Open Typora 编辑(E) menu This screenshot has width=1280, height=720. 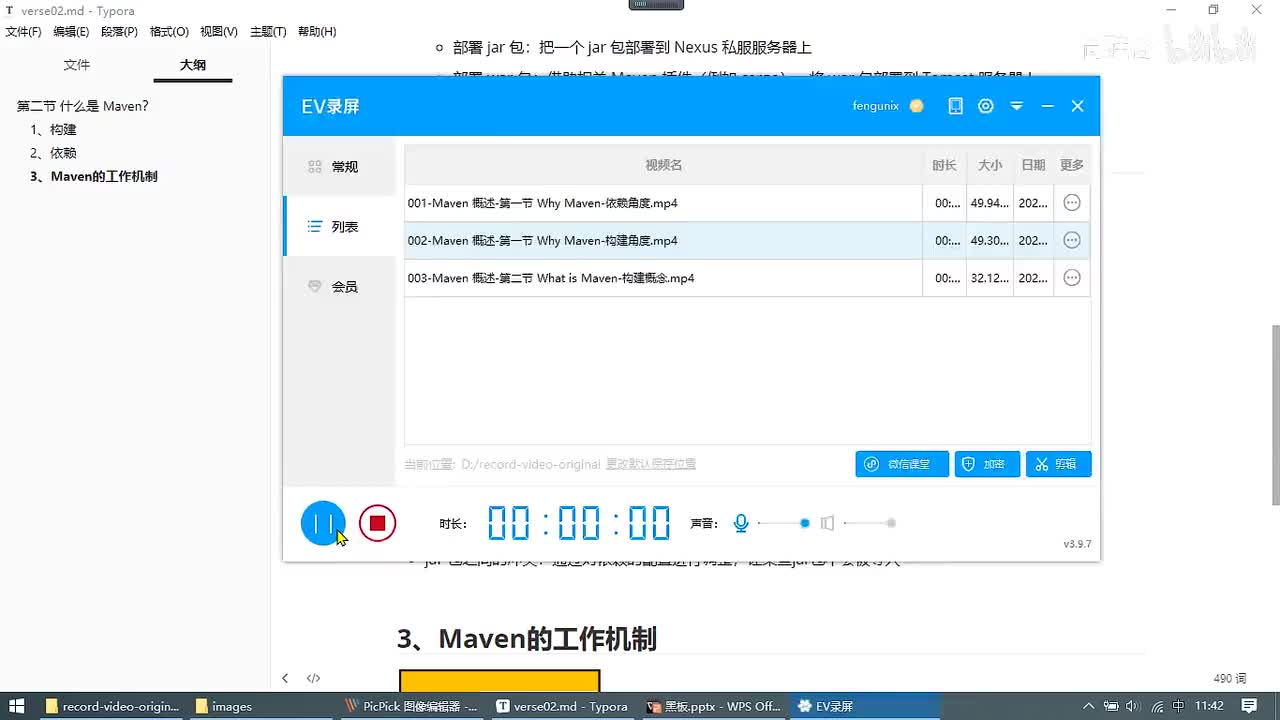click(x=71, y=32)
